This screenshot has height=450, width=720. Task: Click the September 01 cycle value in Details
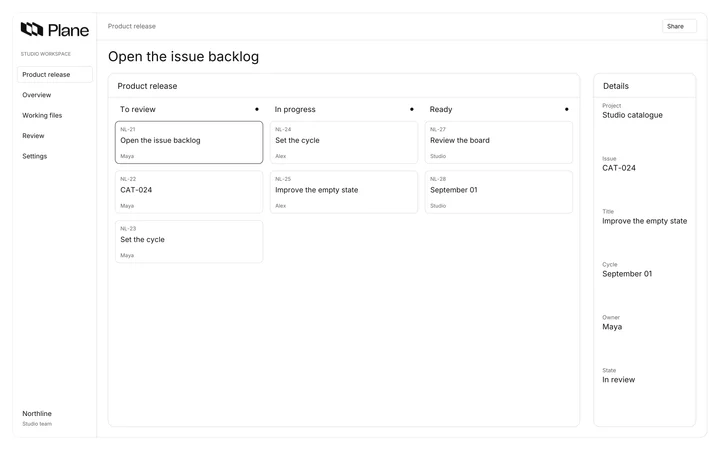coord(627,274)
